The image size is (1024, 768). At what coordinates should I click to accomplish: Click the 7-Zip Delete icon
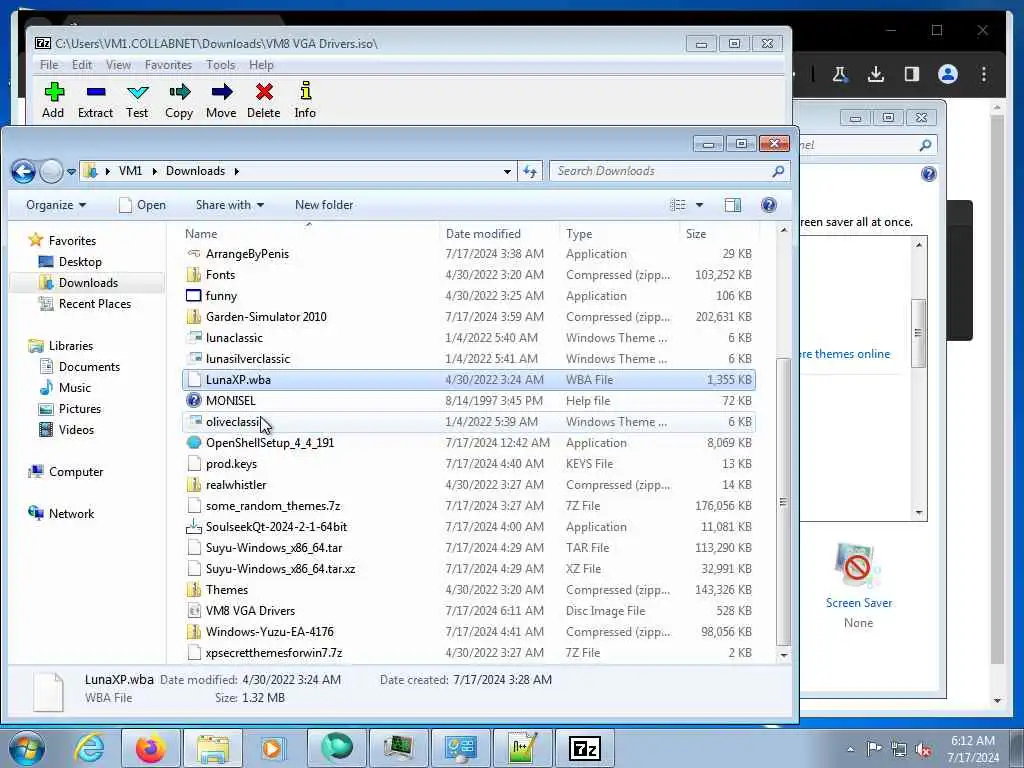point(264,92)
